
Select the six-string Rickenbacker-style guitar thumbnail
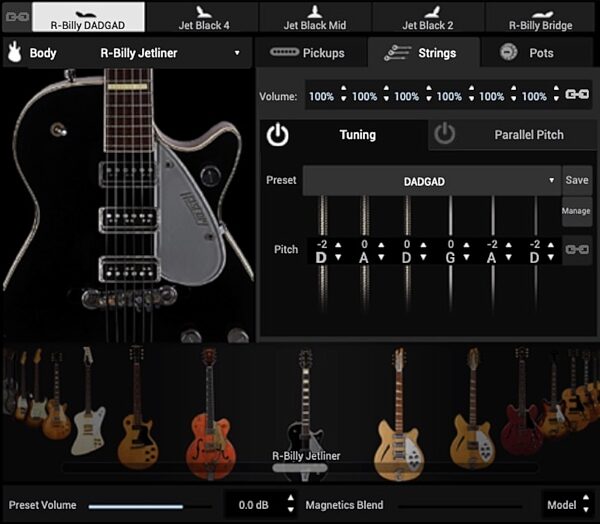[400, 413]
